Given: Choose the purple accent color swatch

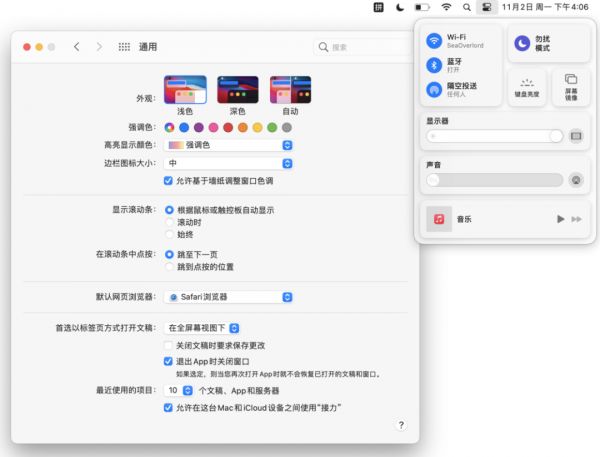Looking at the screenshot, I should pos(199,128).
